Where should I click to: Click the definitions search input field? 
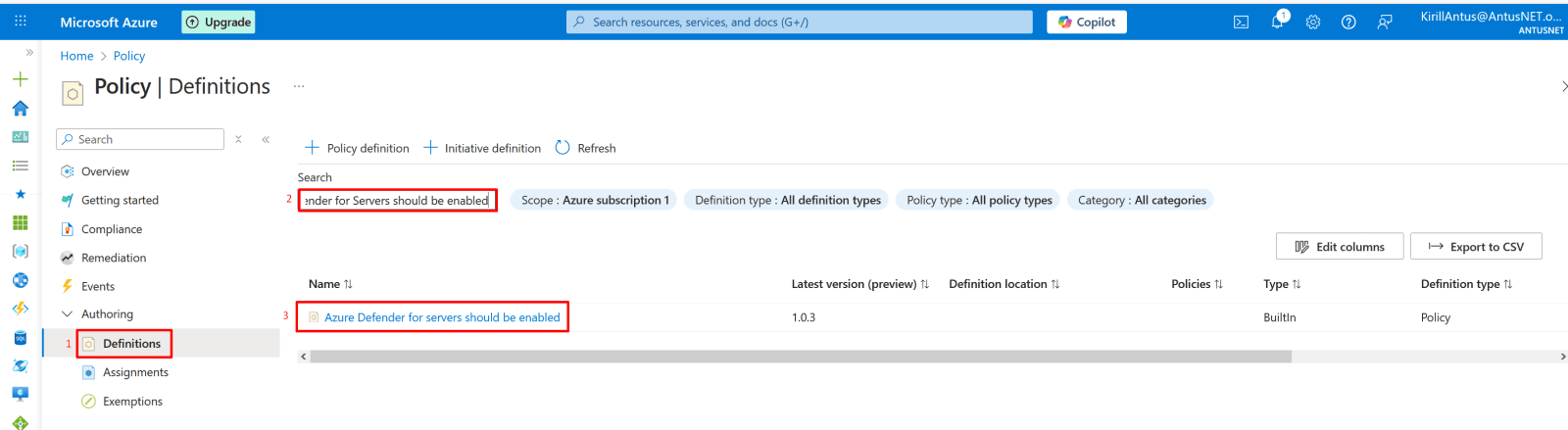[x=397, y=201]
